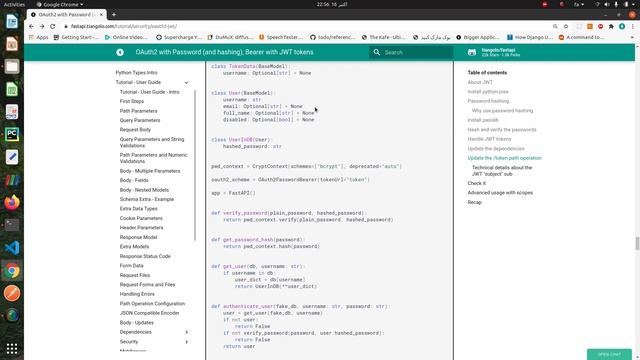Show more bookmarks overflow chevron
The width and height of the screenshot is (640, 360).
633,37
